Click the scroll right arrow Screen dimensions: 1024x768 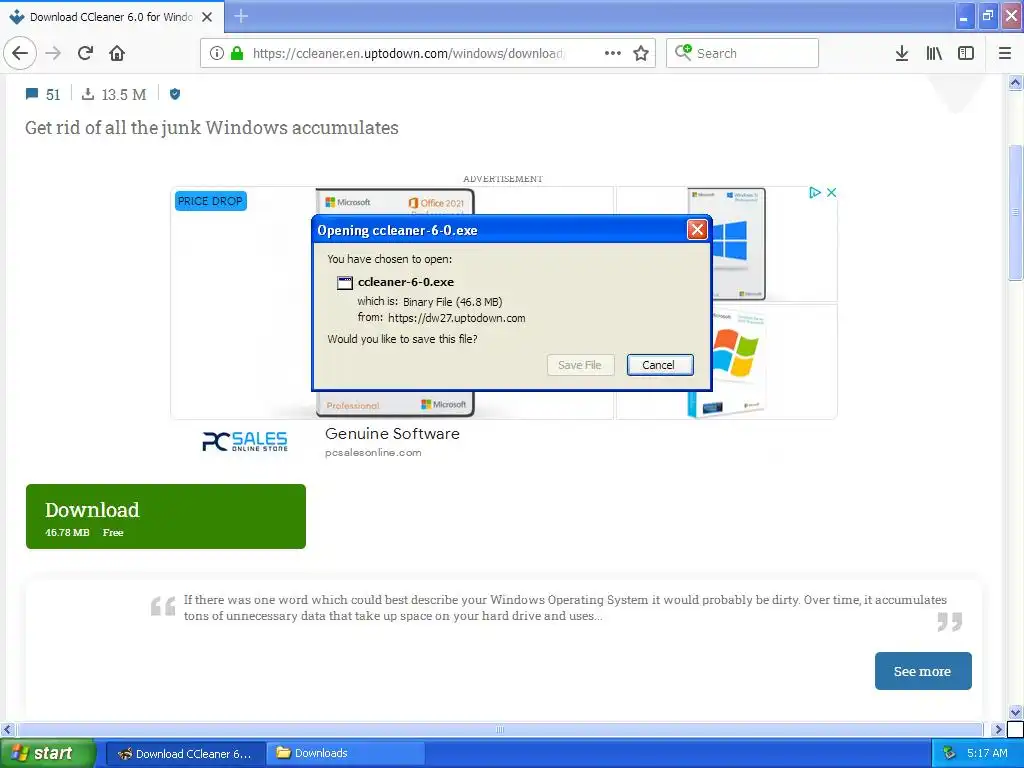click(997, 729)
